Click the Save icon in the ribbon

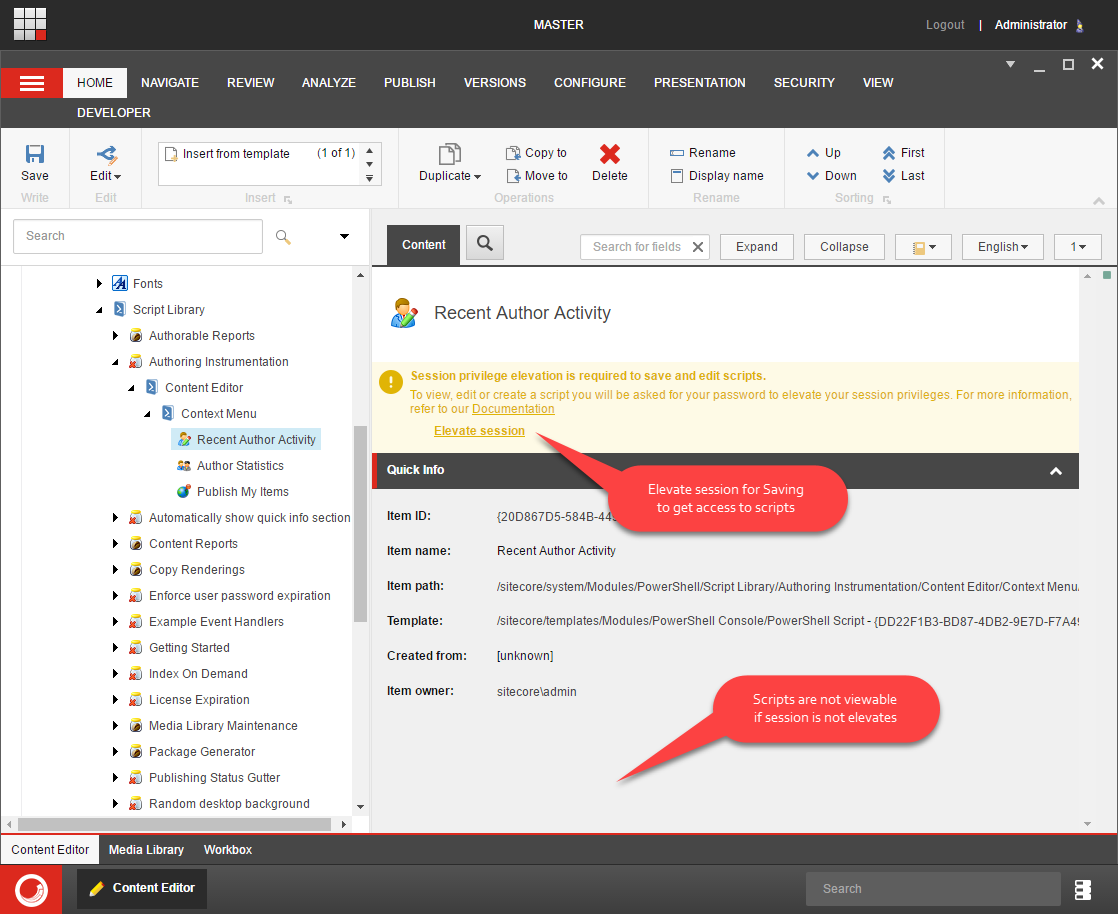pyautogui.click(x=35, y=155)
